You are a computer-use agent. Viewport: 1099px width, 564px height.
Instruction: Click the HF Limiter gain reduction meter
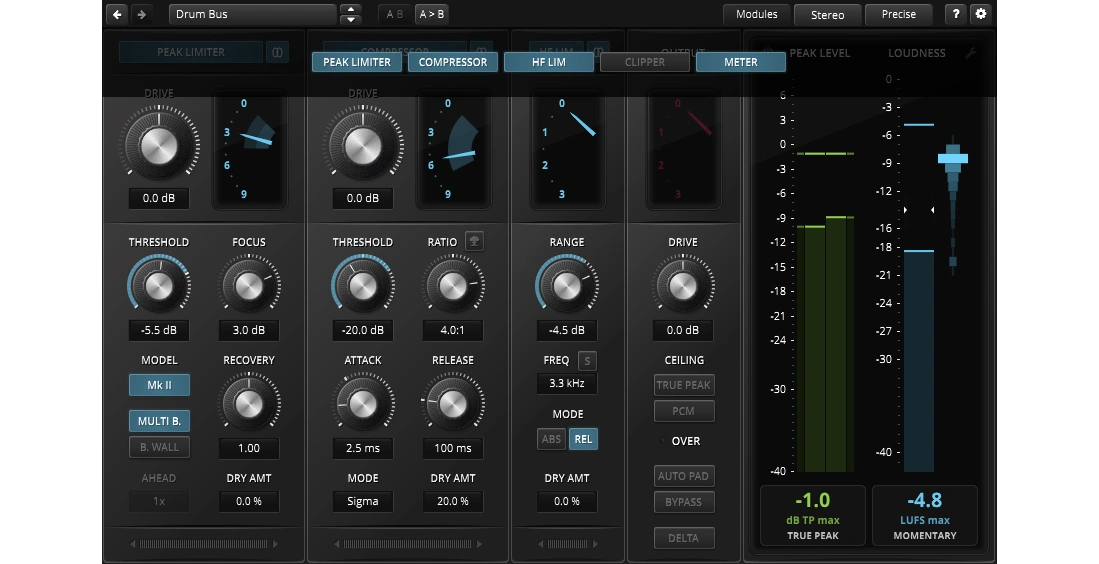point(568,149)
